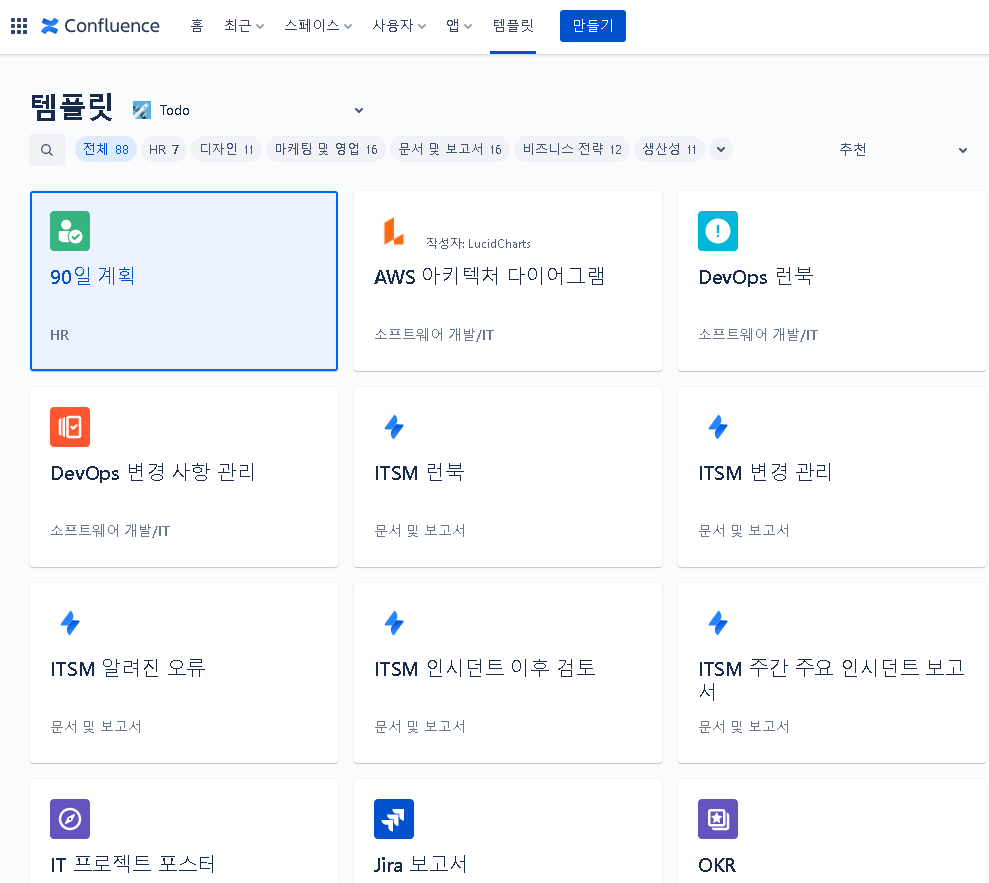Filter templates by 디자인 11

226,149
